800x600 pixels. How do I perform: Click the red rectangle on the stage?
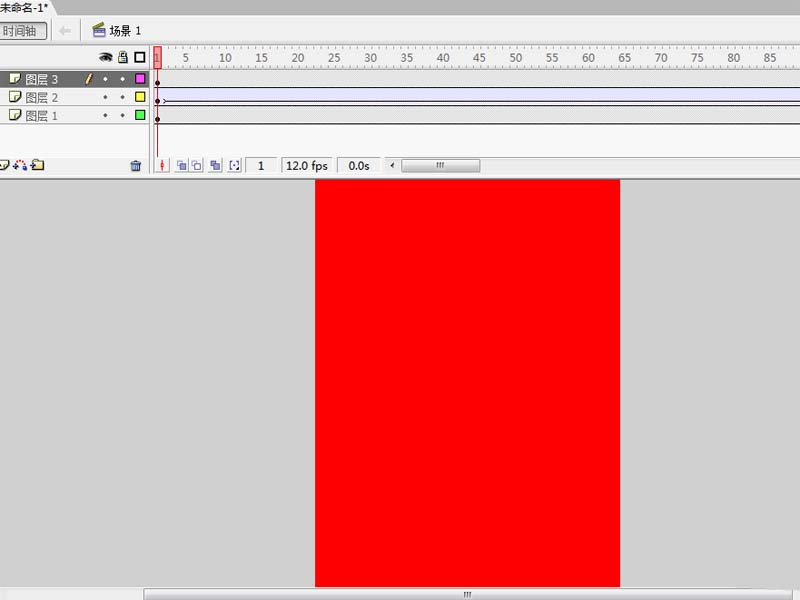click(467, 383)
